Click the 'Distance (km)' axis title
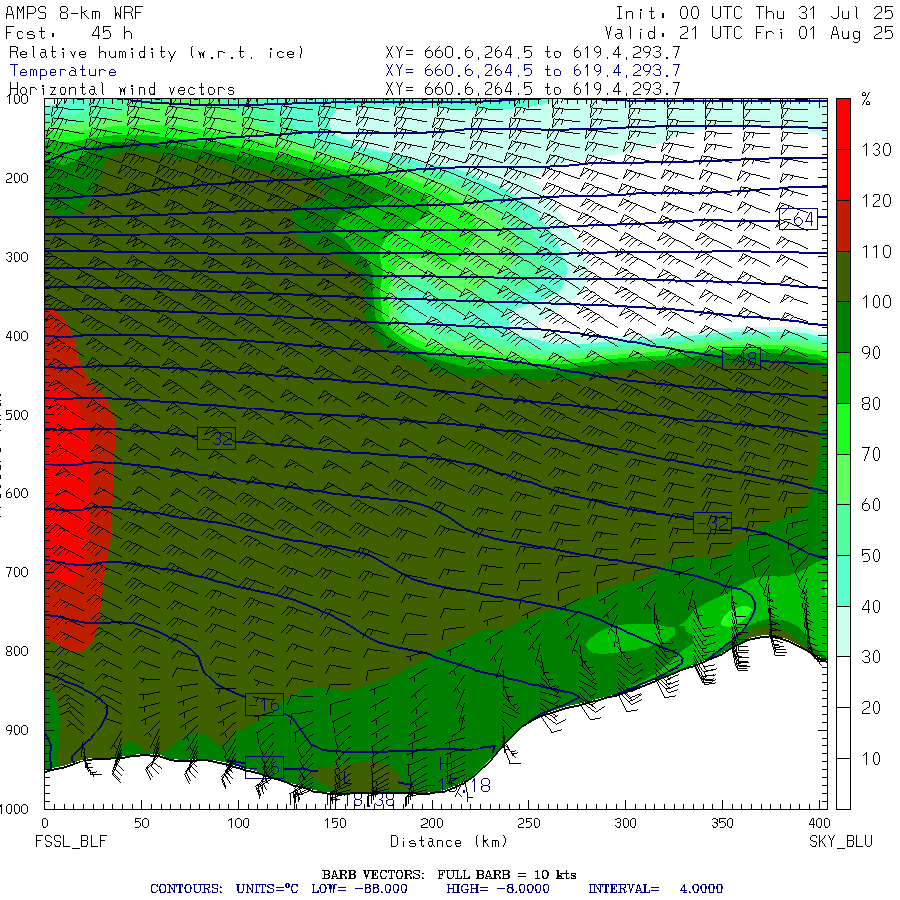The image size is (900, 900). [449, 842]
